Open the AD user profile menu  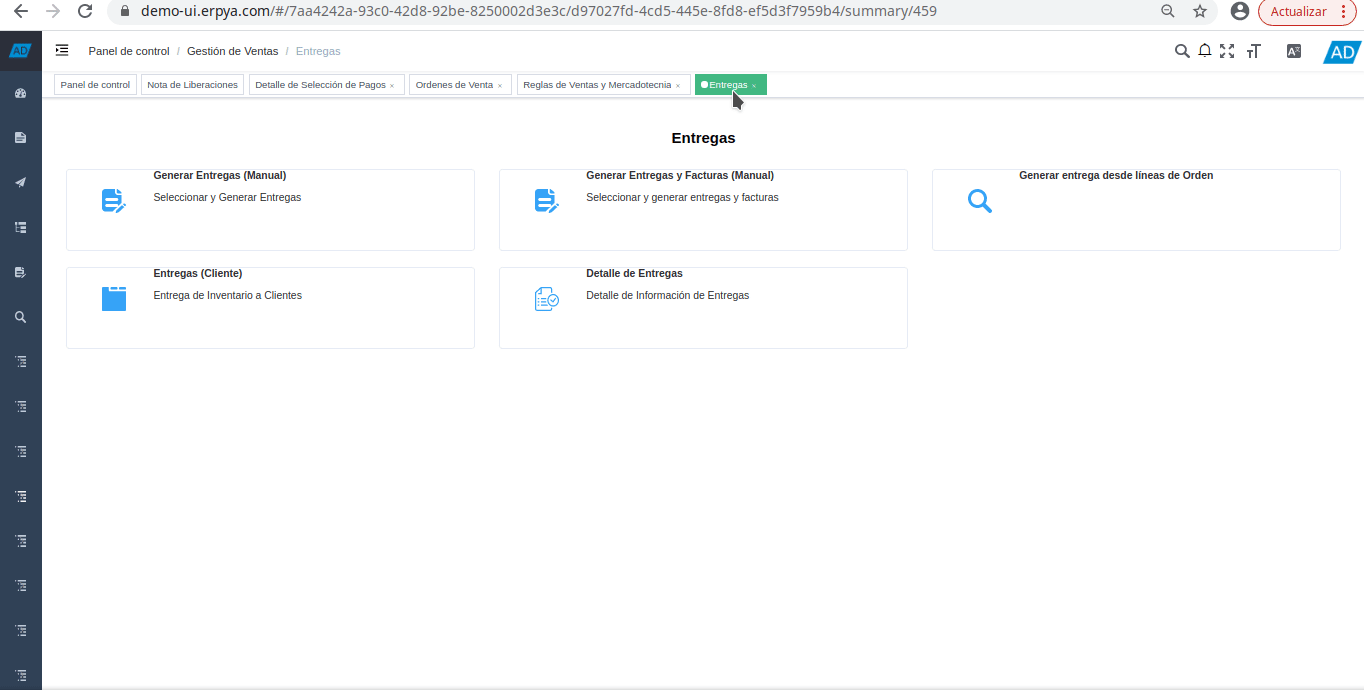[1341, 52]
